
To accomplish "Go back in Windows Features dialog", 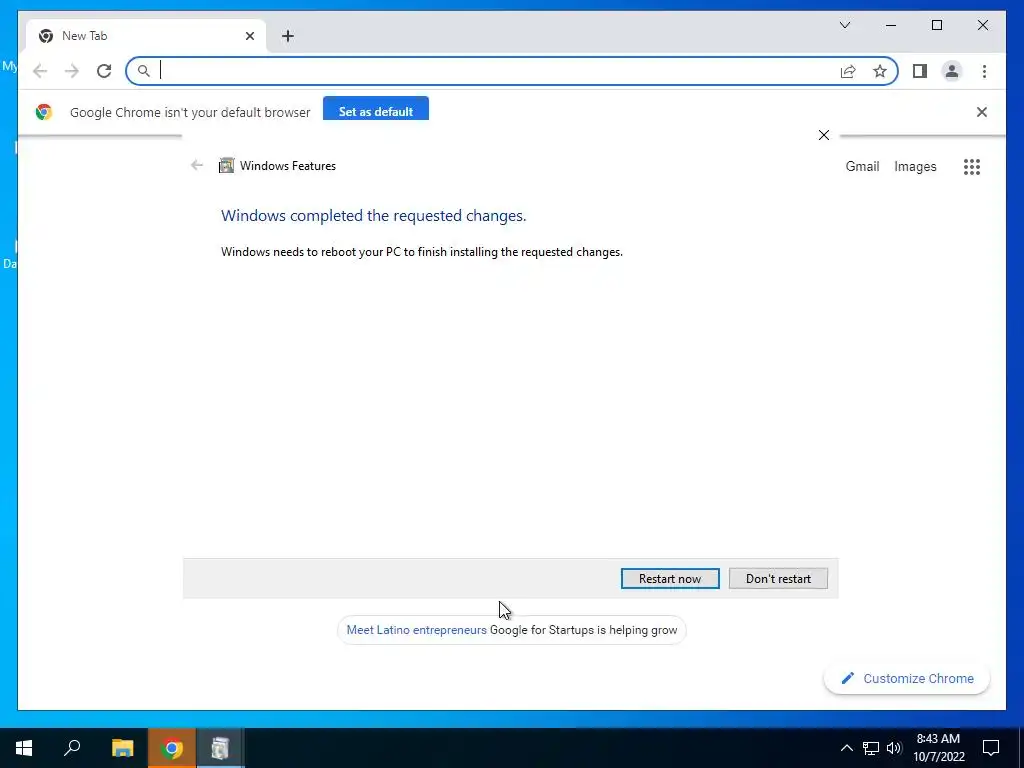I will 197,165.
